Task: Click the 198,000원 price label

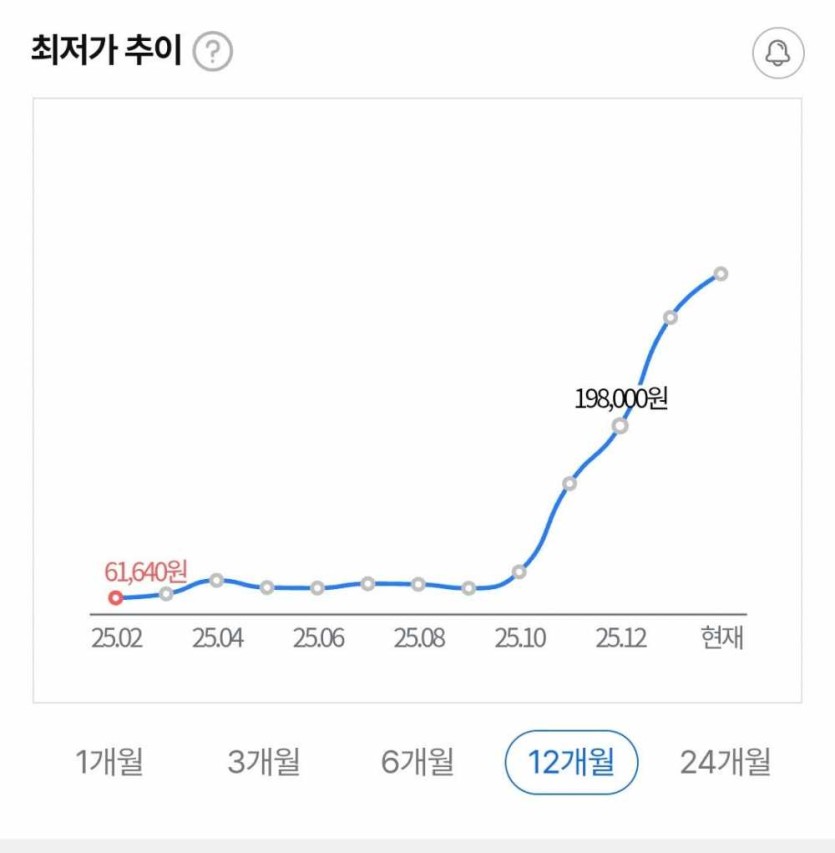Action: pyautogui.click(x=621, y=398)
